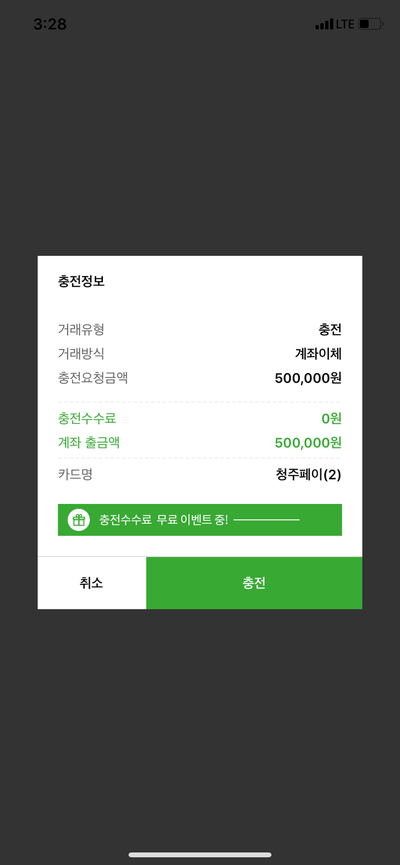The image size is (400, 865).
Task: Click the 충전 transaction type value
Action: (x=330, y=330)
